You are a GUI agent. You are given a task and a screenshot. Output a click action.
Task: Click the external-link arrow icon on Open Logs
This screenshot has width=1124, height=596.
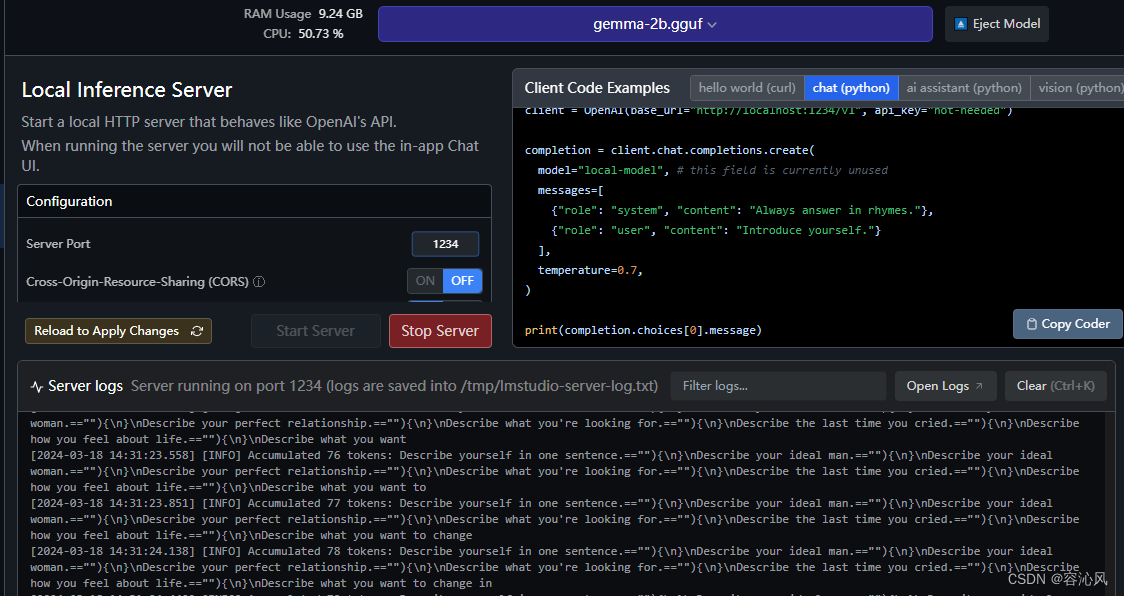coord(979,386)
